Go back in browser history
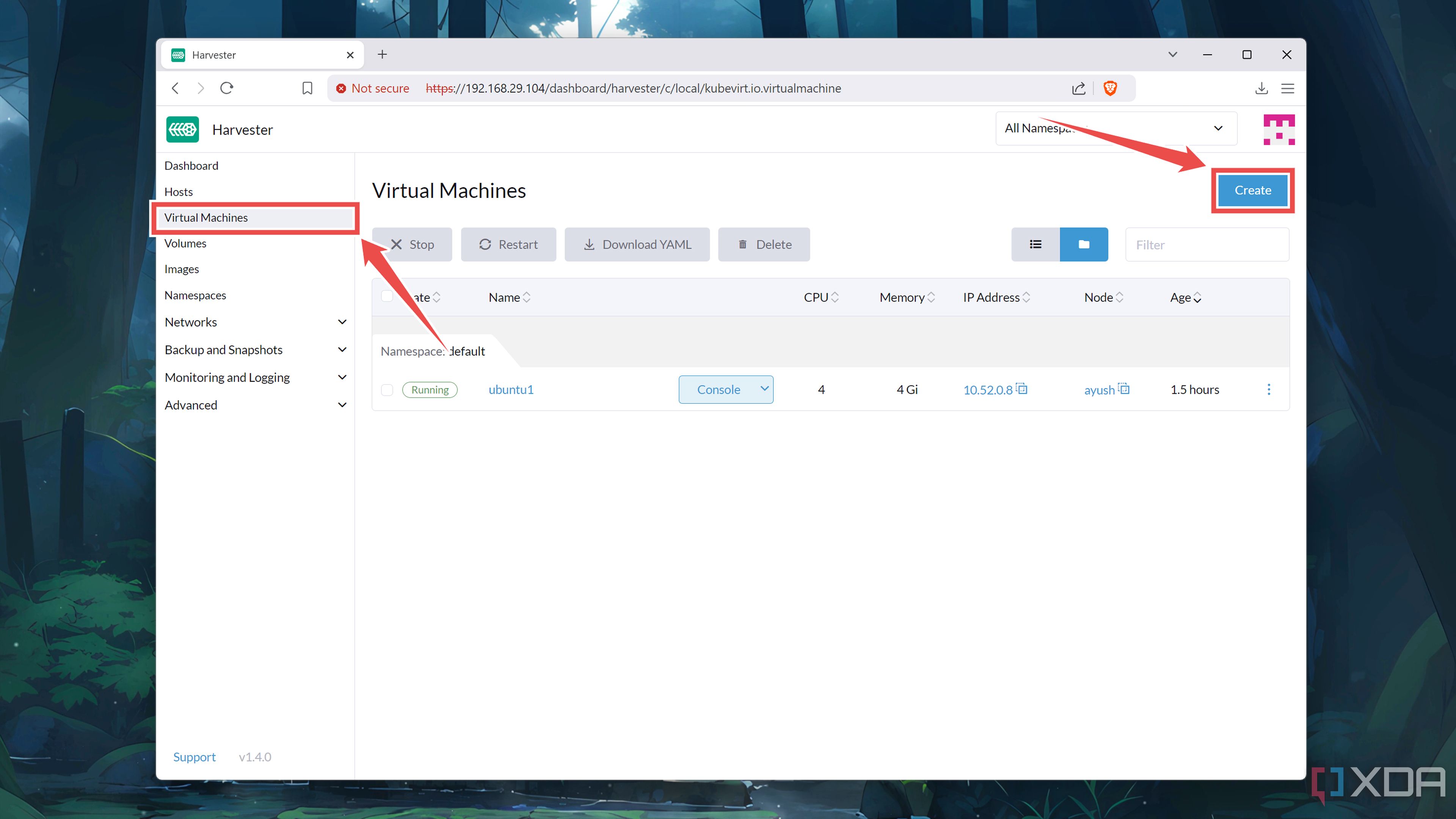 coord(175,88)
